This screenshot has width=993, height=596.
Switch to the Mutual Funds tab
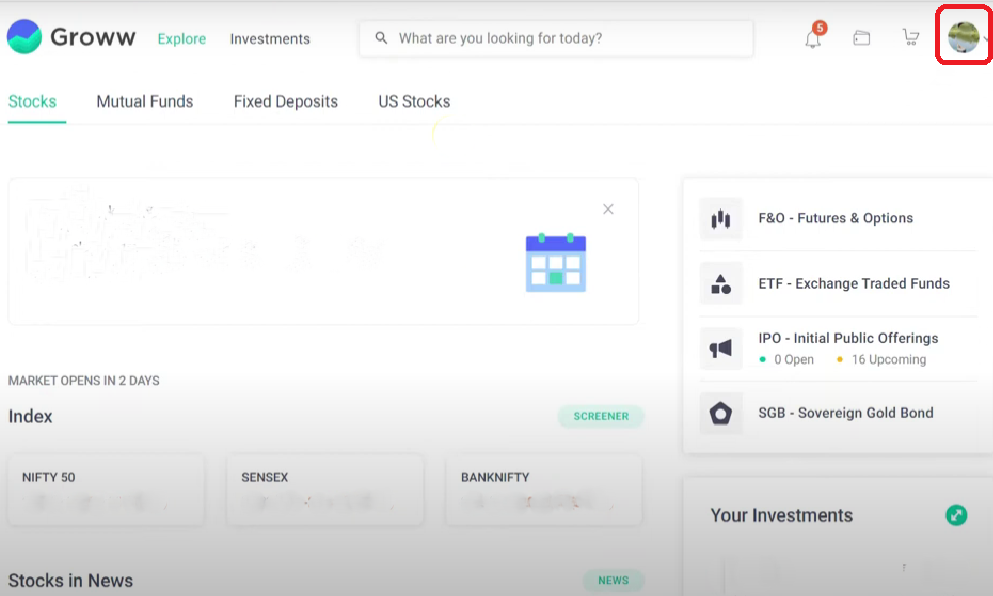click(x=145, y=101)
